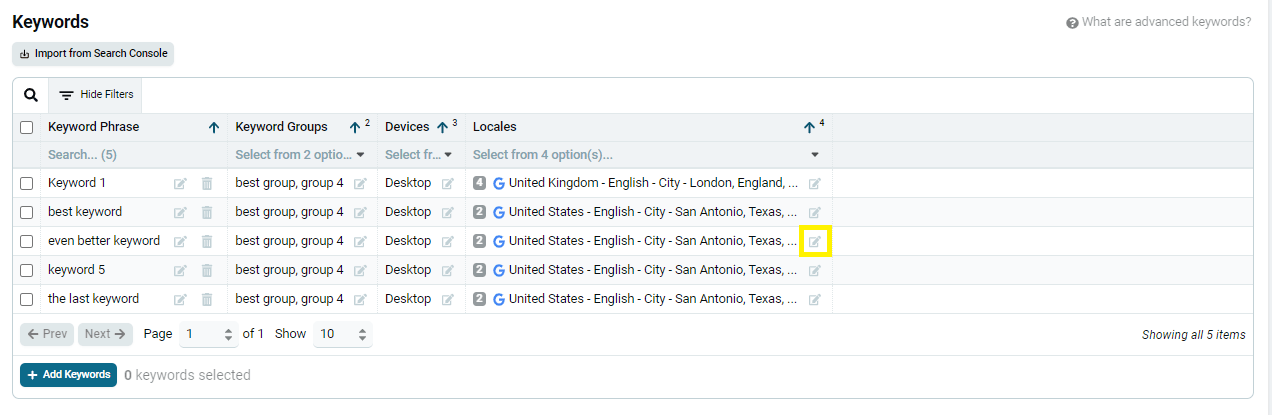Edit keyword groups for the last keyword

[x=360, y=299]
